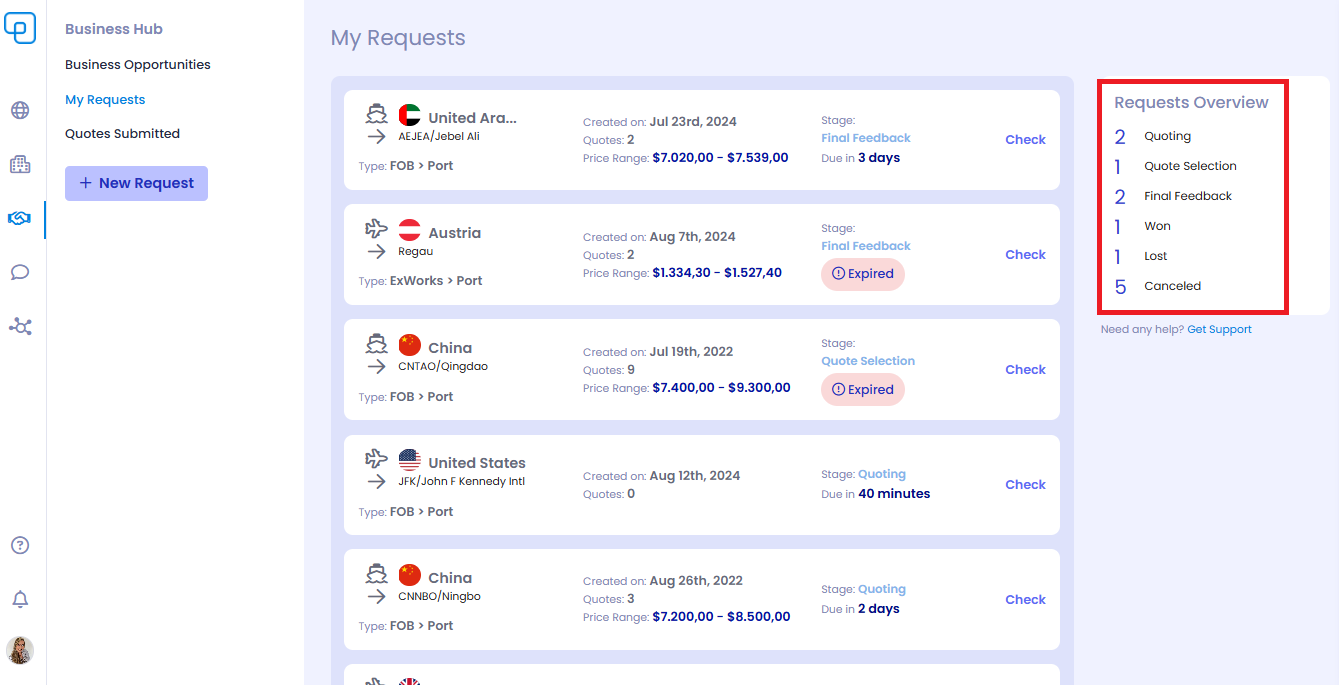Open the connections nodes icon in sidebar
1339x685 pixels.
coord(20,326)
